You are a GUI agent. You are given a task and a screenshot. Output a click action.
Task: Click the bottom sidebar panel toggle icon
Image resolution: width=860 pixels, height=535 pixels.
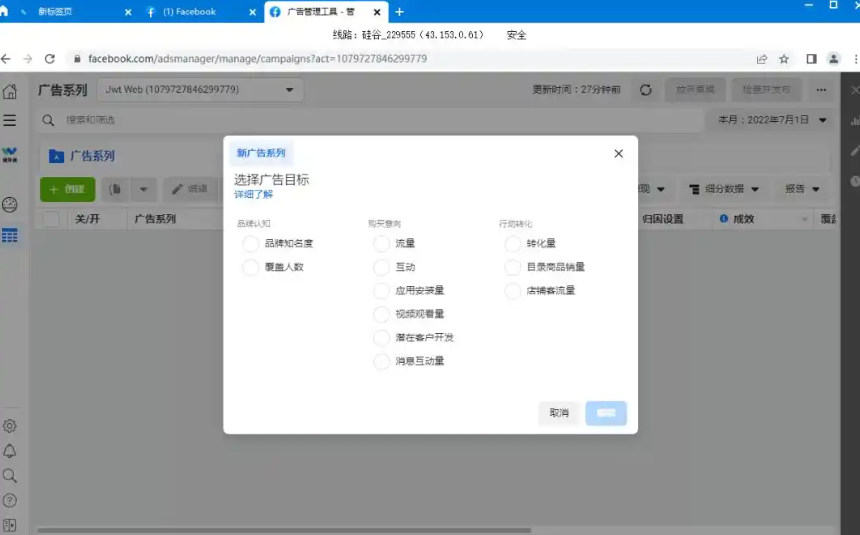coord(10,525)
